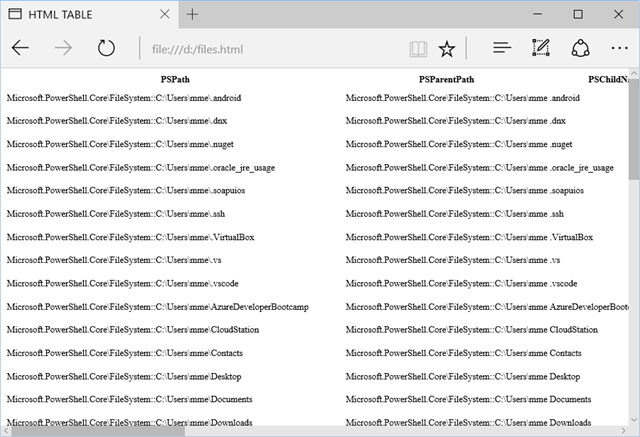The height and width of the screenshot is (437, 640).
Task: Select PSParentPath cell ending in mme .android
Action: pyautogui.click(x=462, y=98)
